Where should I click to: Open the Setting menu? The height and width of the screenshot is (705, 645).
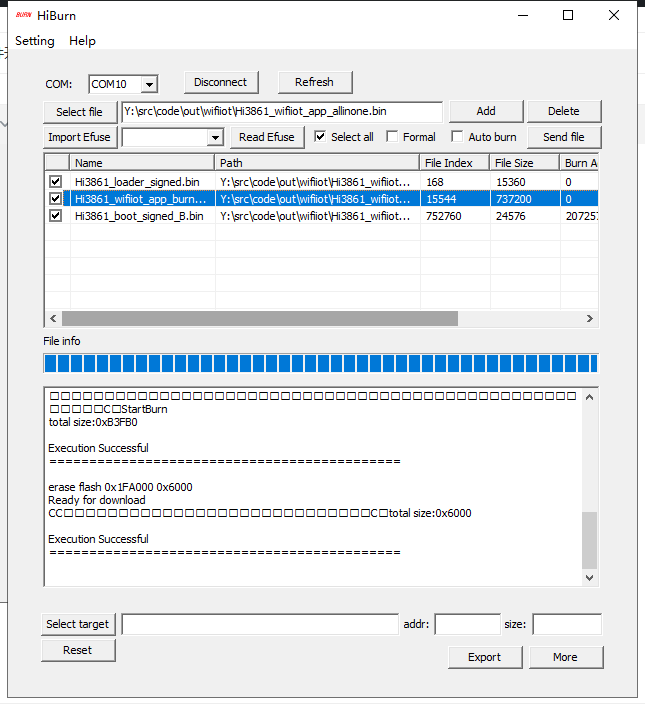coord(35,41)
